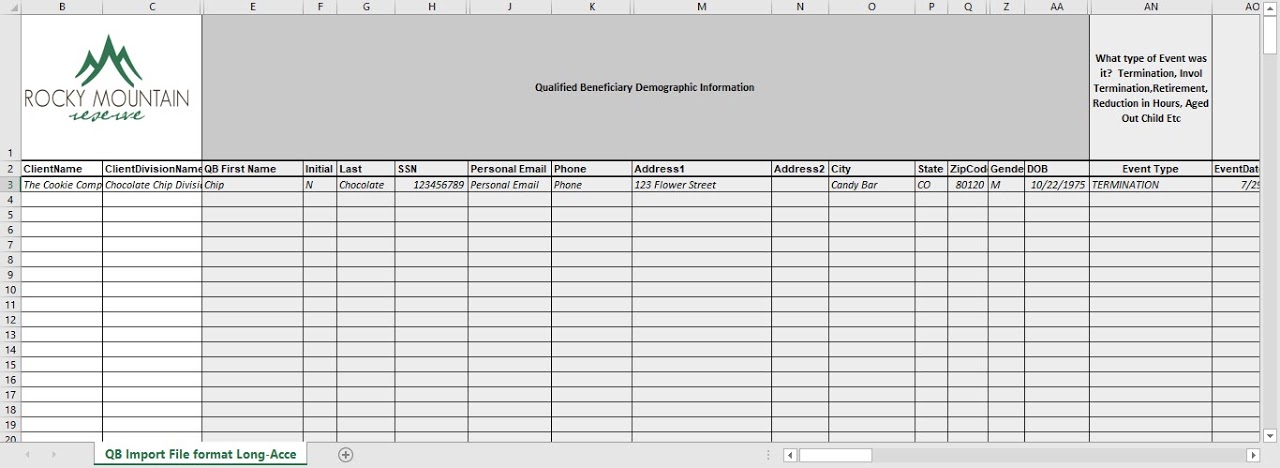The image size is (1280, 468).
Task: Select the 123 Flower Street address cell
Action: click(701, 185)
